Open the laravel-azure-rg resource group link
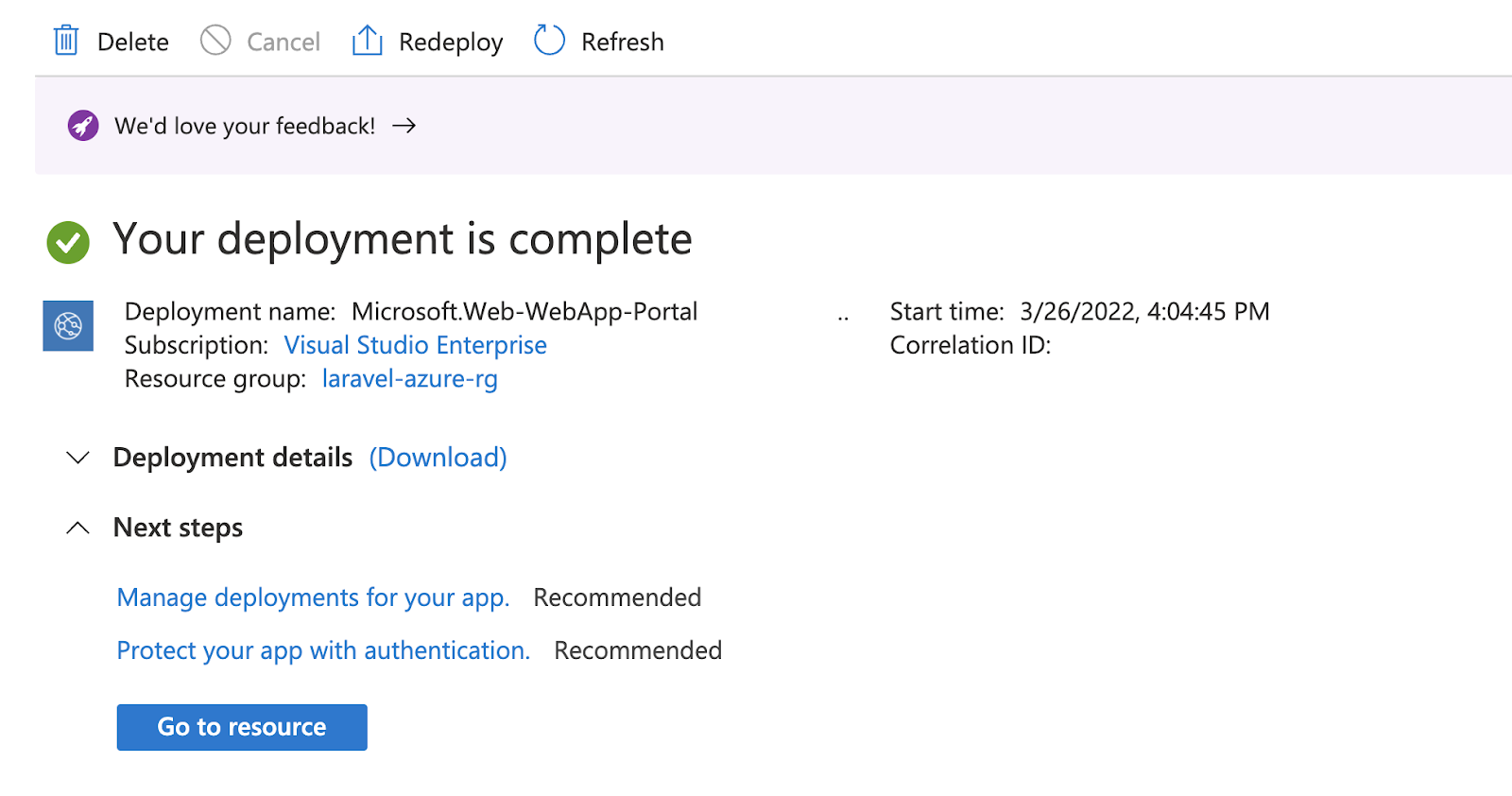The height and width of the screenshot is (796, 1512). pos(410,379)
